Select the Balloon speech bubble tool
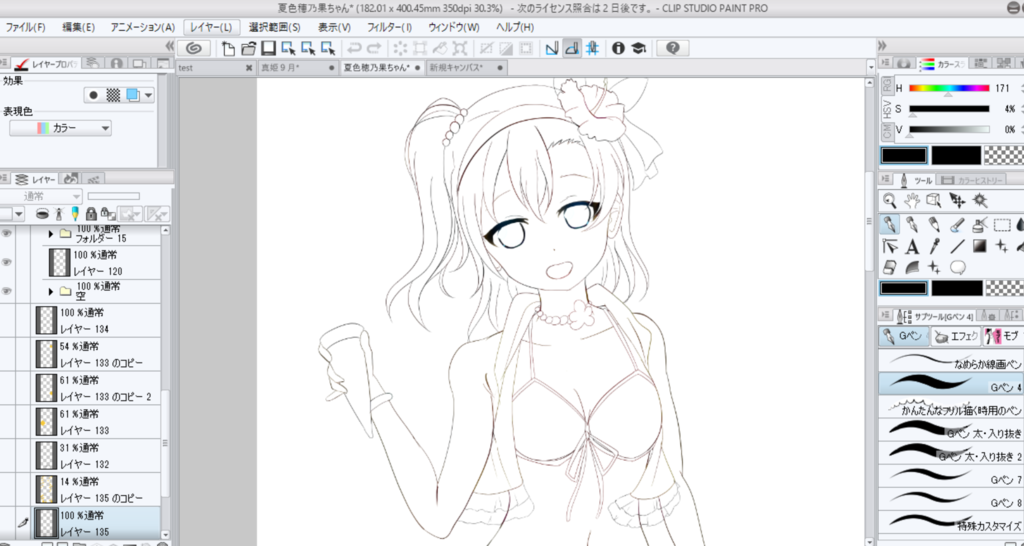 pyautogui.click(x=957, y=267)
